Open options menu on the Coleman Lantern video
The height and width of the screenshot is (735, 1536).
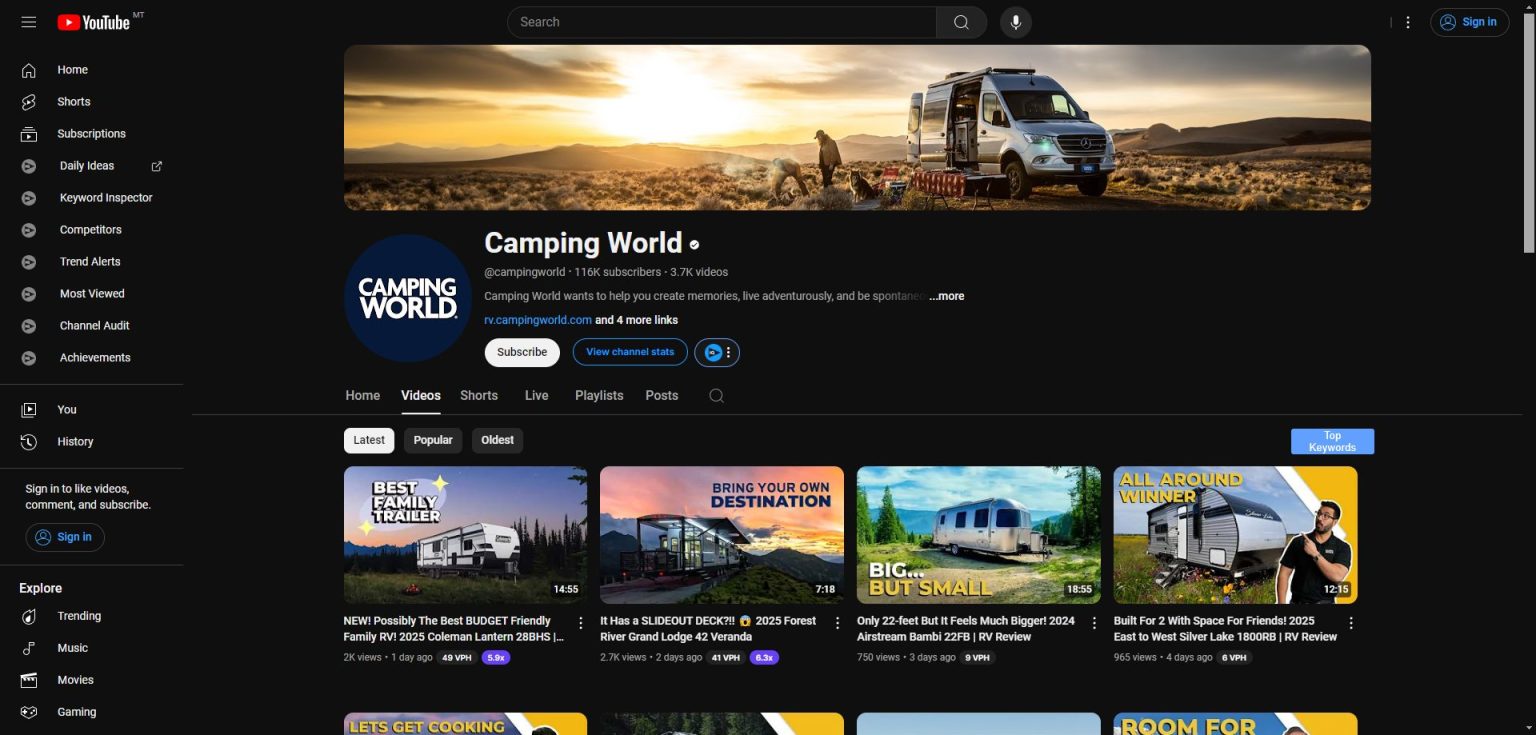click(x=582, y=621)
